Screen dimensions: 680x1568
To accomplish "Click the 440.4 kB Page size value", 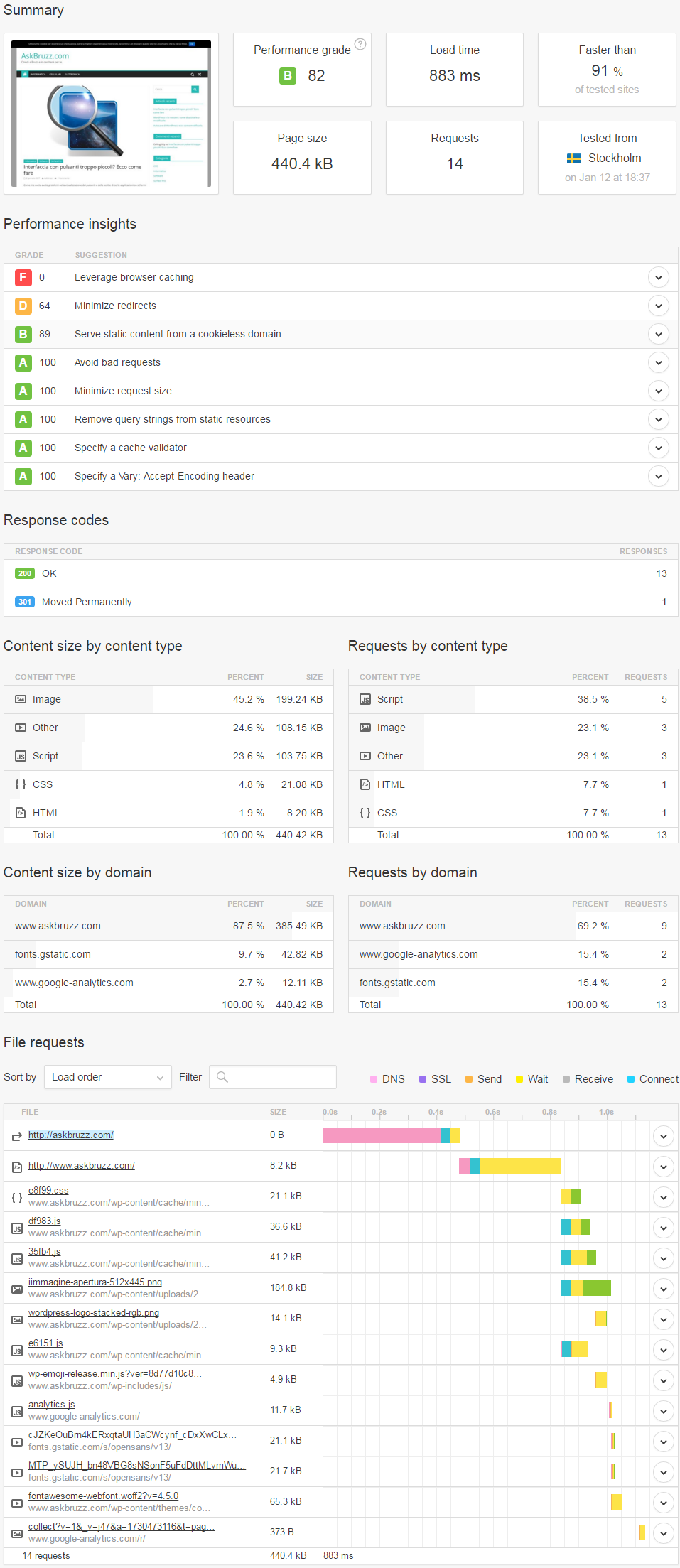I will click(302, 163).
